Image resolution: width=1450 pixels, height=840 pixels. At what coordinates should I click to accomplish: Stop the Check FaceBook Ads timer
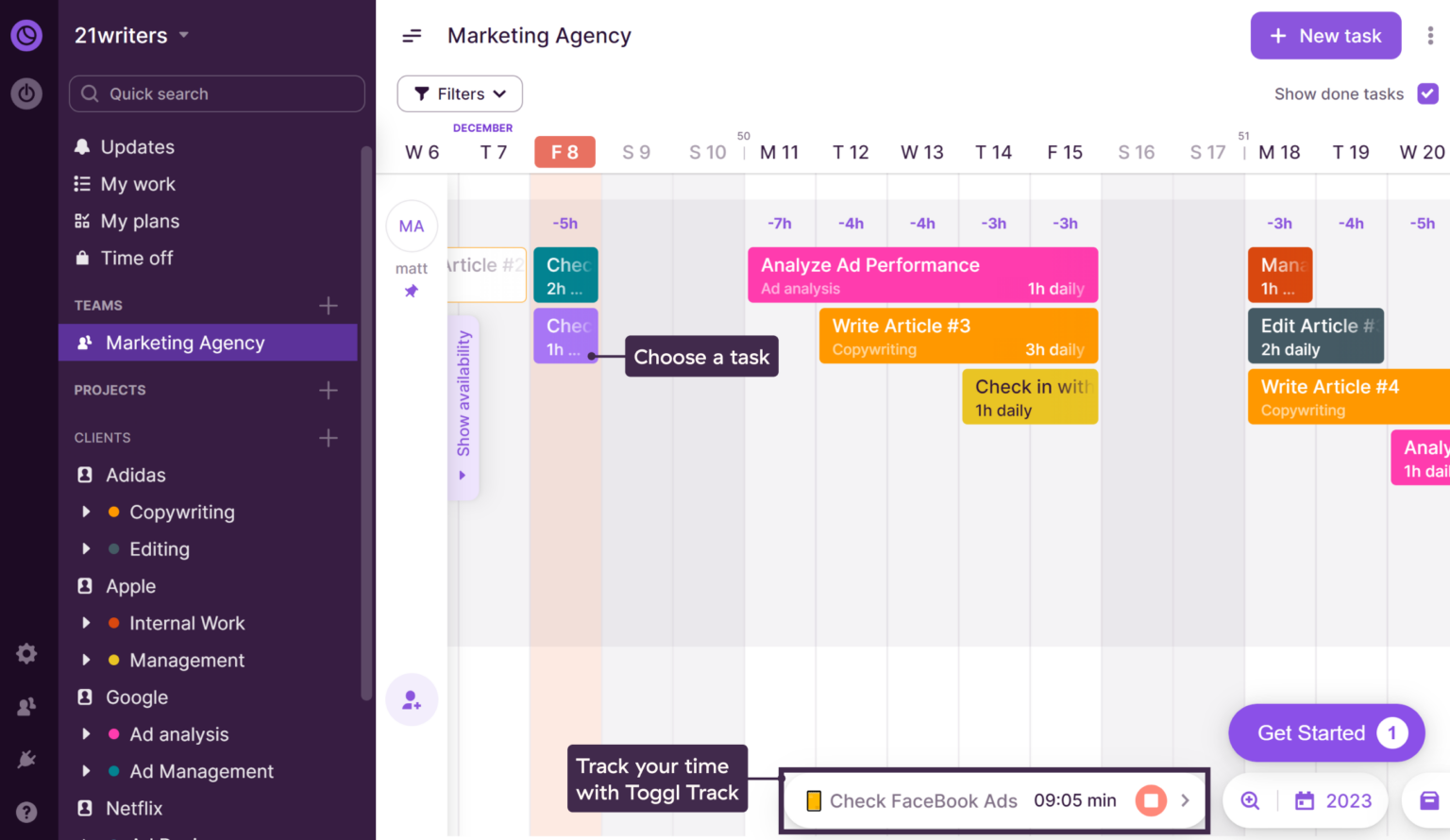coord(1151,800)
